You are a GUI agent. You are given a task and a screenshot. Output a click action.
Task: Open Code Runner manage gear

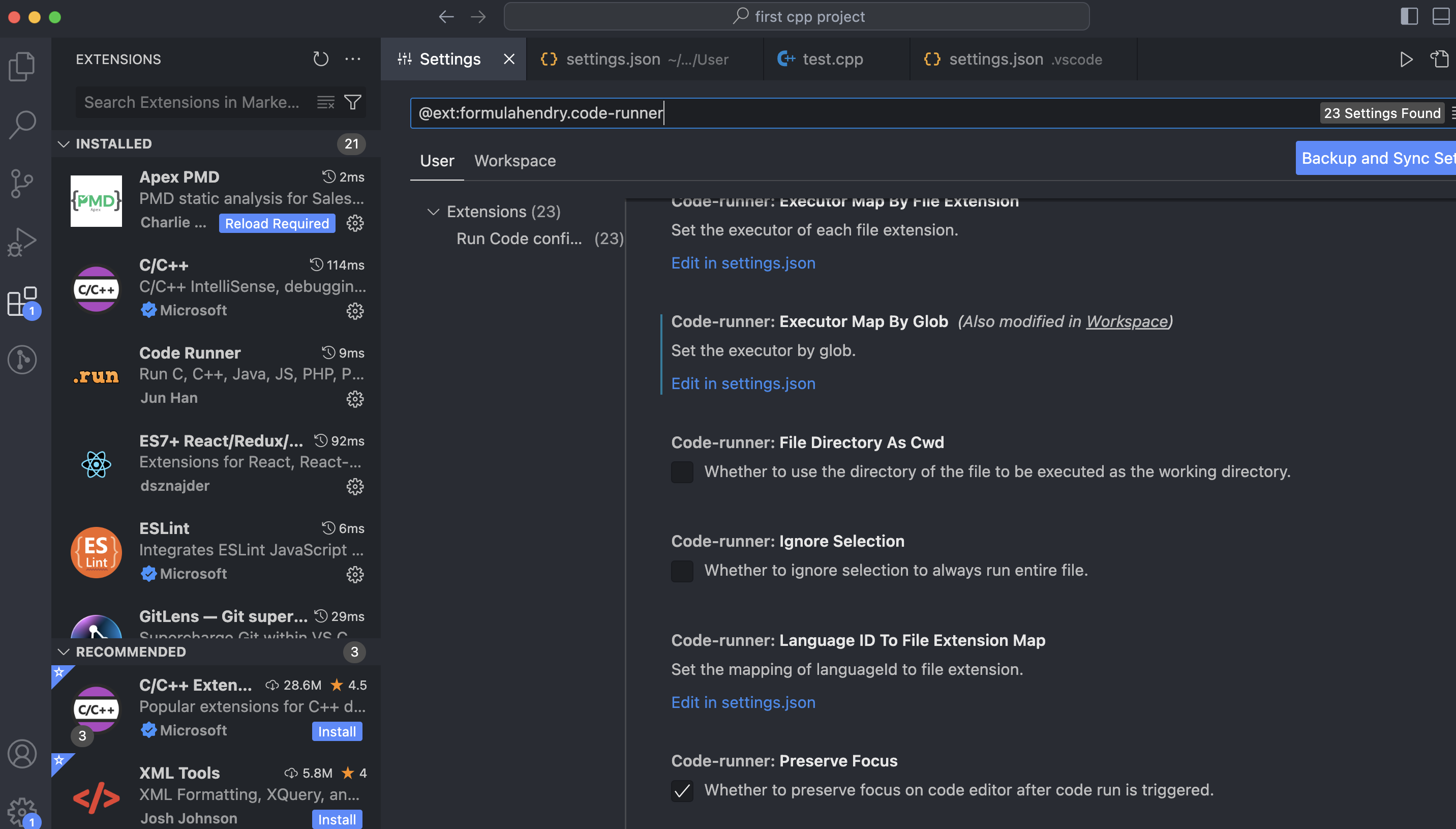coord(355,399)
